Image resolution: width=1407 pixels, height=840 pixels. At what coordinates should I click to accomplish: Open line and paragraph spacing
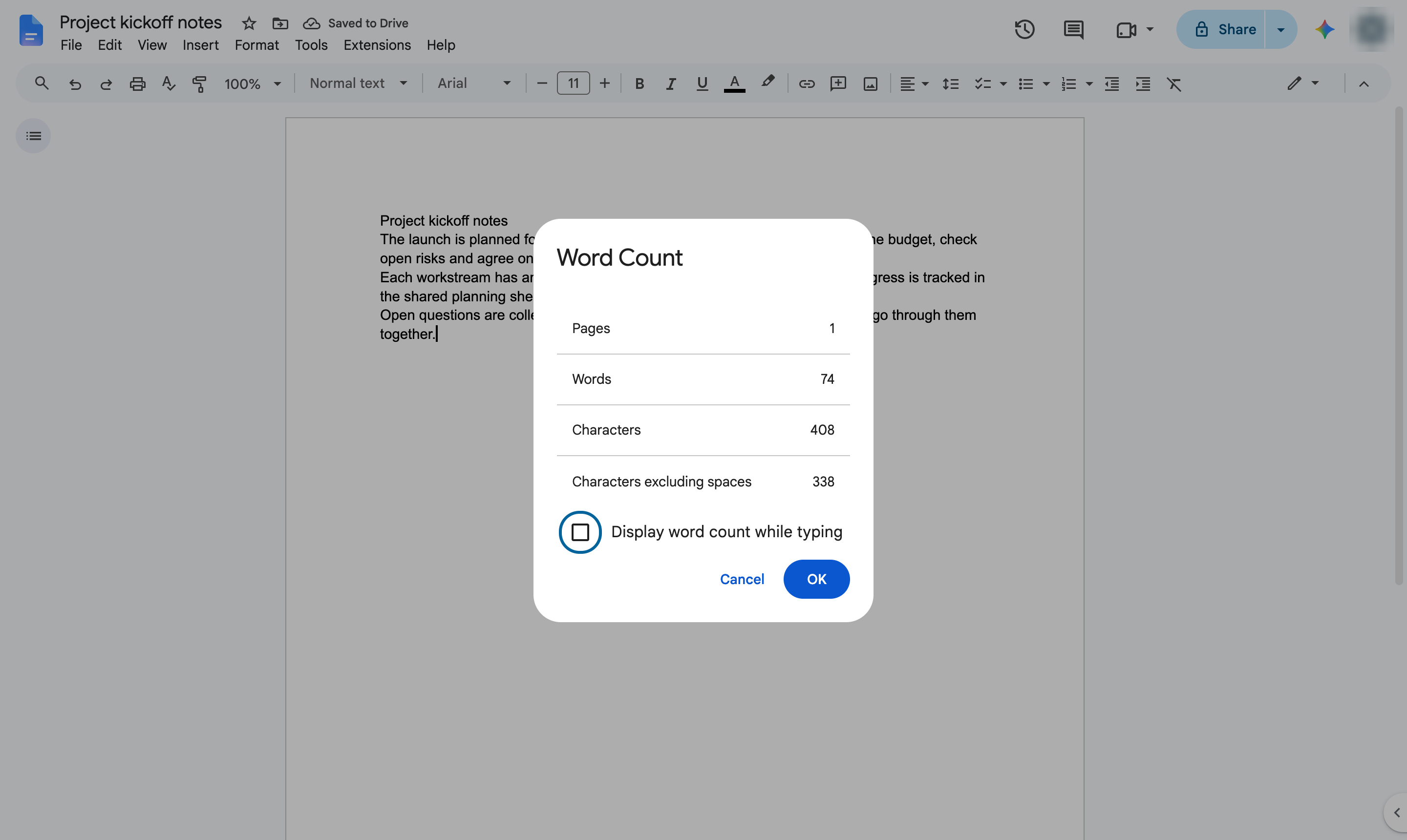[x=950, y=84]
